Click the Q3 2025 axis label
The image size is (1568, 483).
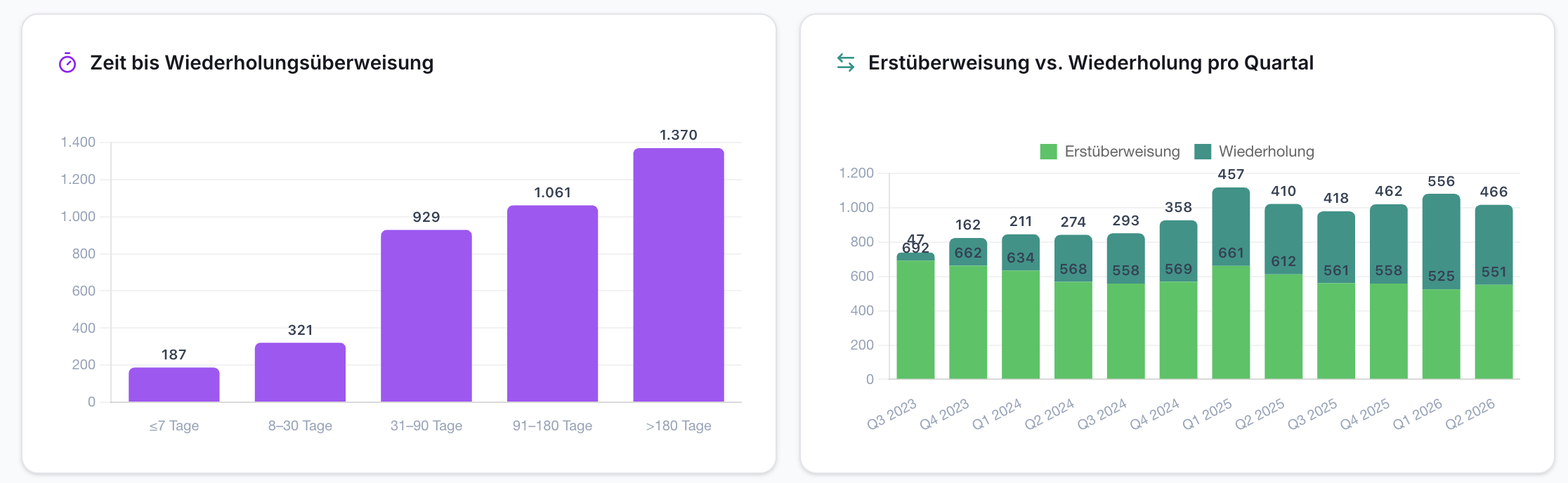(x=1312, y=414)
